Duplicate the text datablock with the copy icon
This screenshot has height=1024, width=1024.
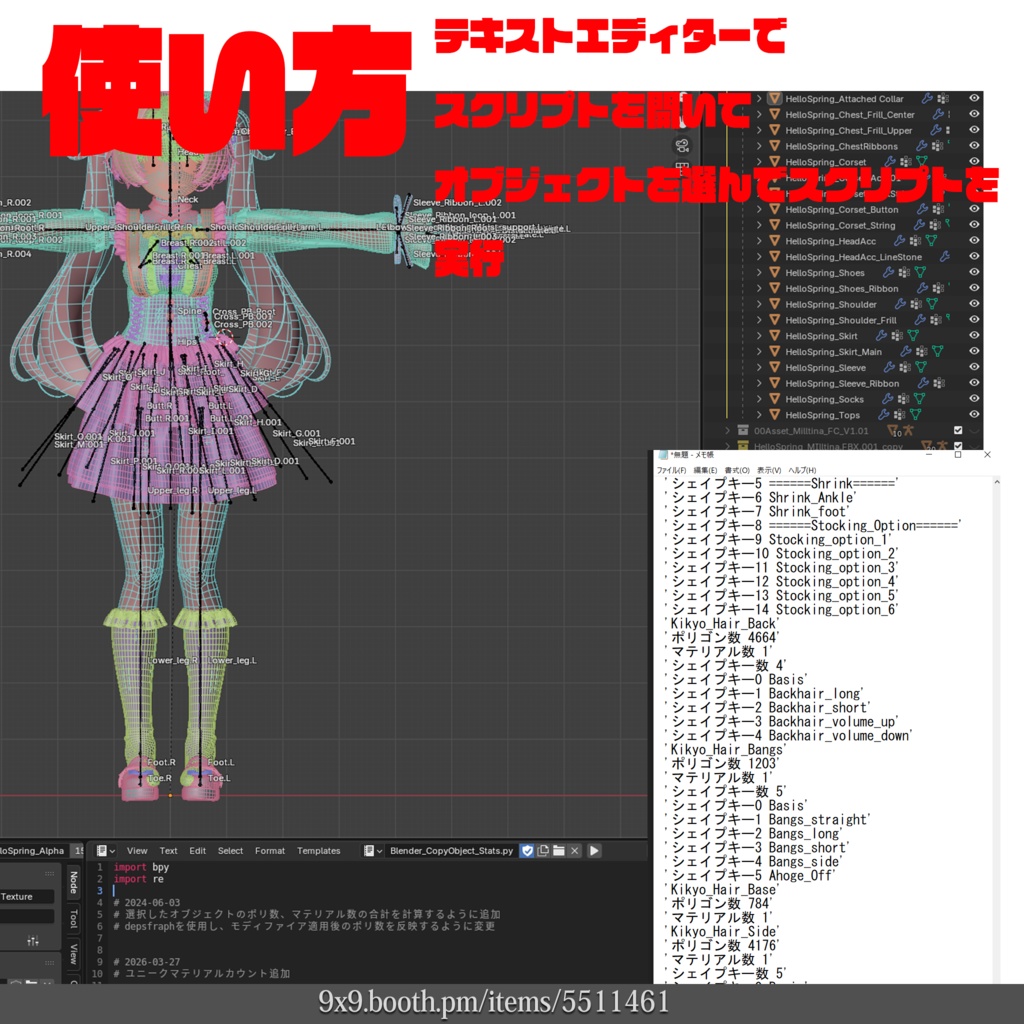coord(543,850)
